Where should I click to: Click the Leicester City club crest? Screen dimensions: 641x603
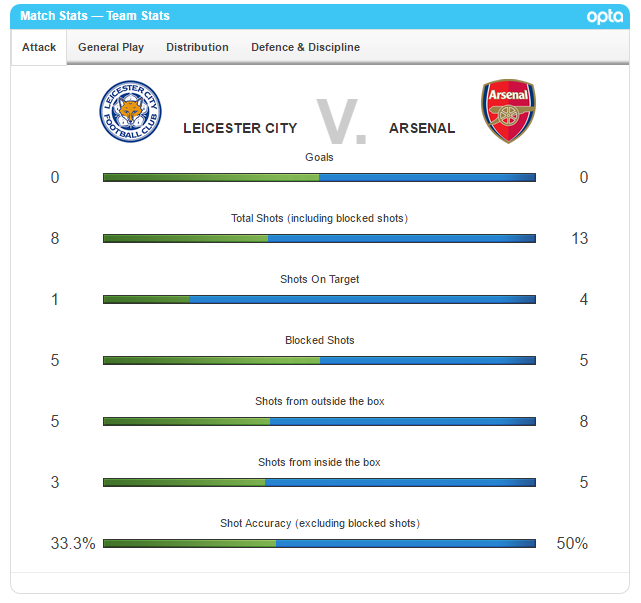(130, 110)
